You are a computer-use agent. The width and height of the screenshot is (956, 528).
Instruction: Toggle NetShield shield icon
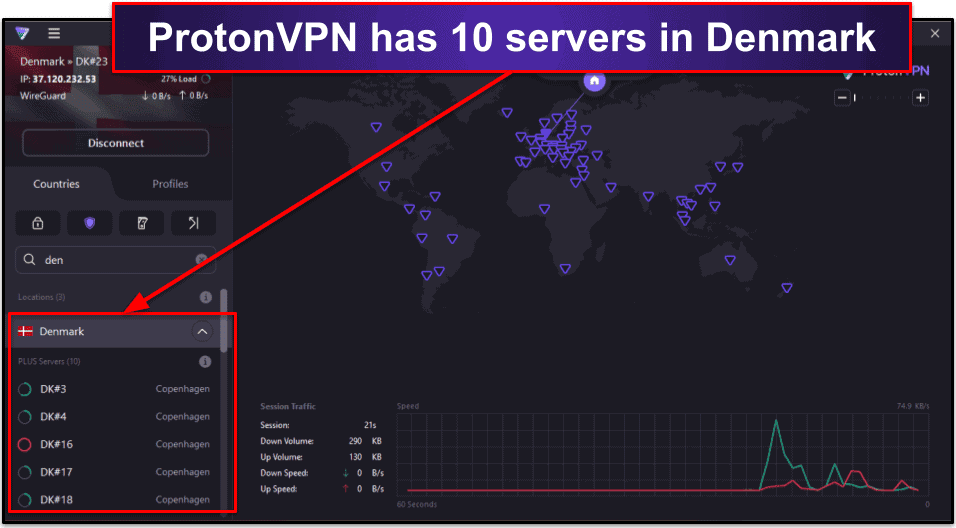90,224
